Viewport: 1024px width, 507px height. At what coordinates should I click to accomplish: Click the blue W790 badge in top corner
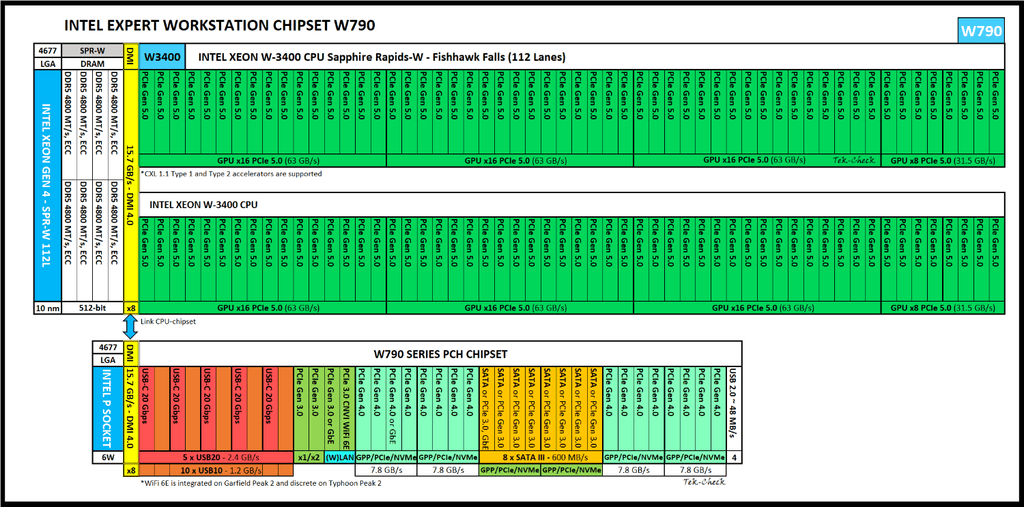tap(981, 31)
